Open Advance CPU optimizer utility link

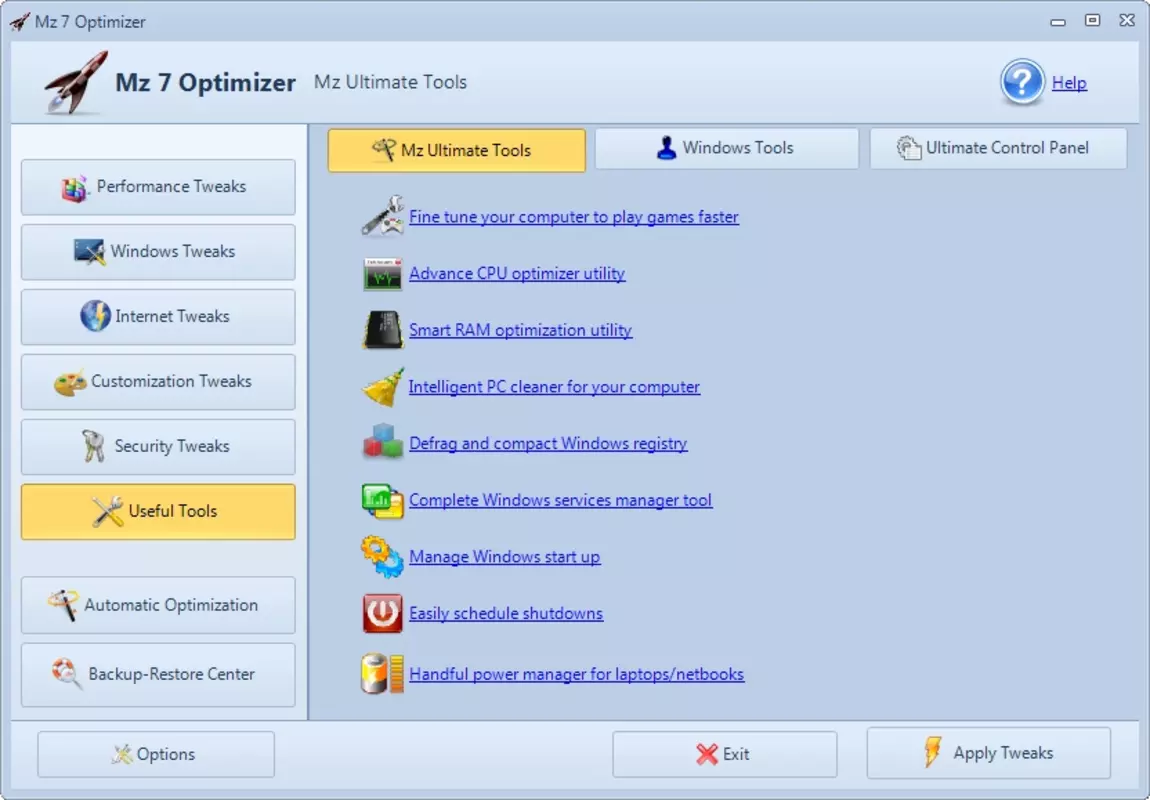click(517, 274)
